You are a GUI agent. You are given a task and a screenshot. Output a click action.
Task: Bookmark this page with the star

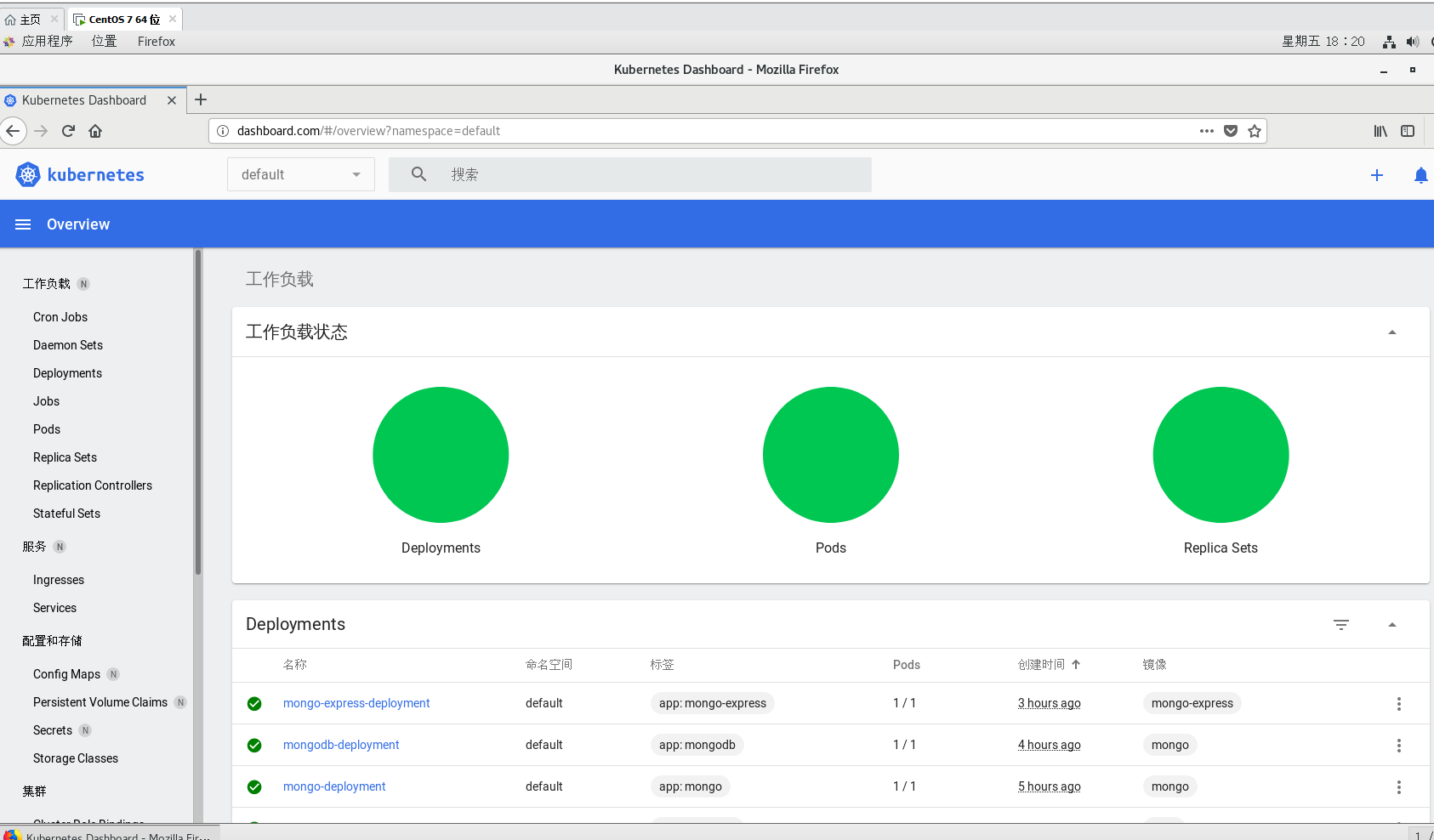(x=1255, y=131)
